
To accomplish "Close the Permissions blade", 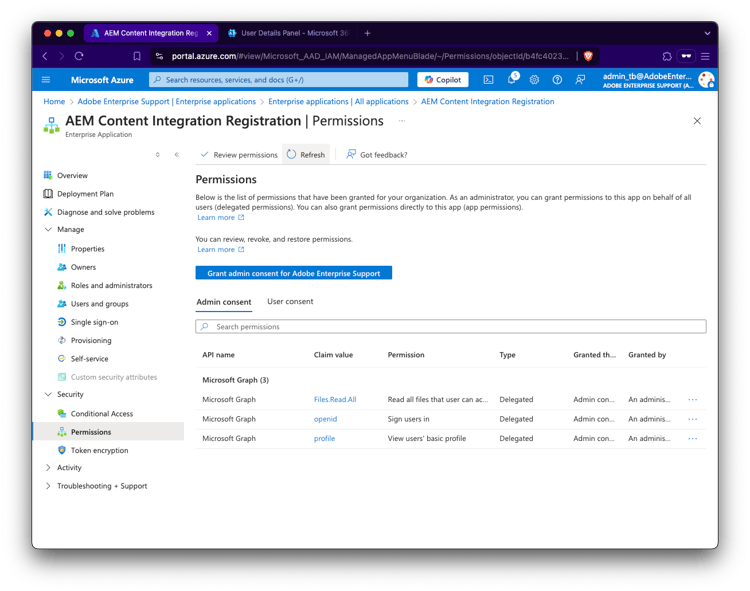I will (697, 121).
